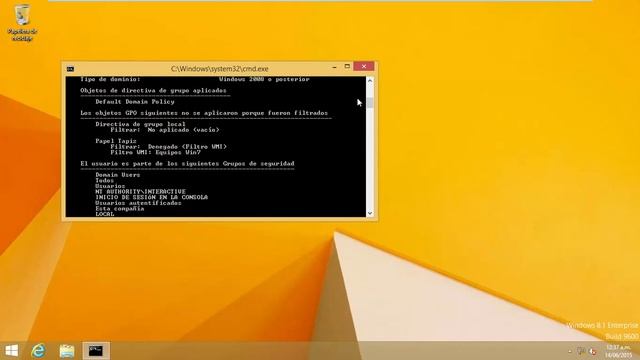The height and width of the screenshot is (360, 640).
Task: Click the 'Tipo de dominio:' line
Action: pos(110,79)
